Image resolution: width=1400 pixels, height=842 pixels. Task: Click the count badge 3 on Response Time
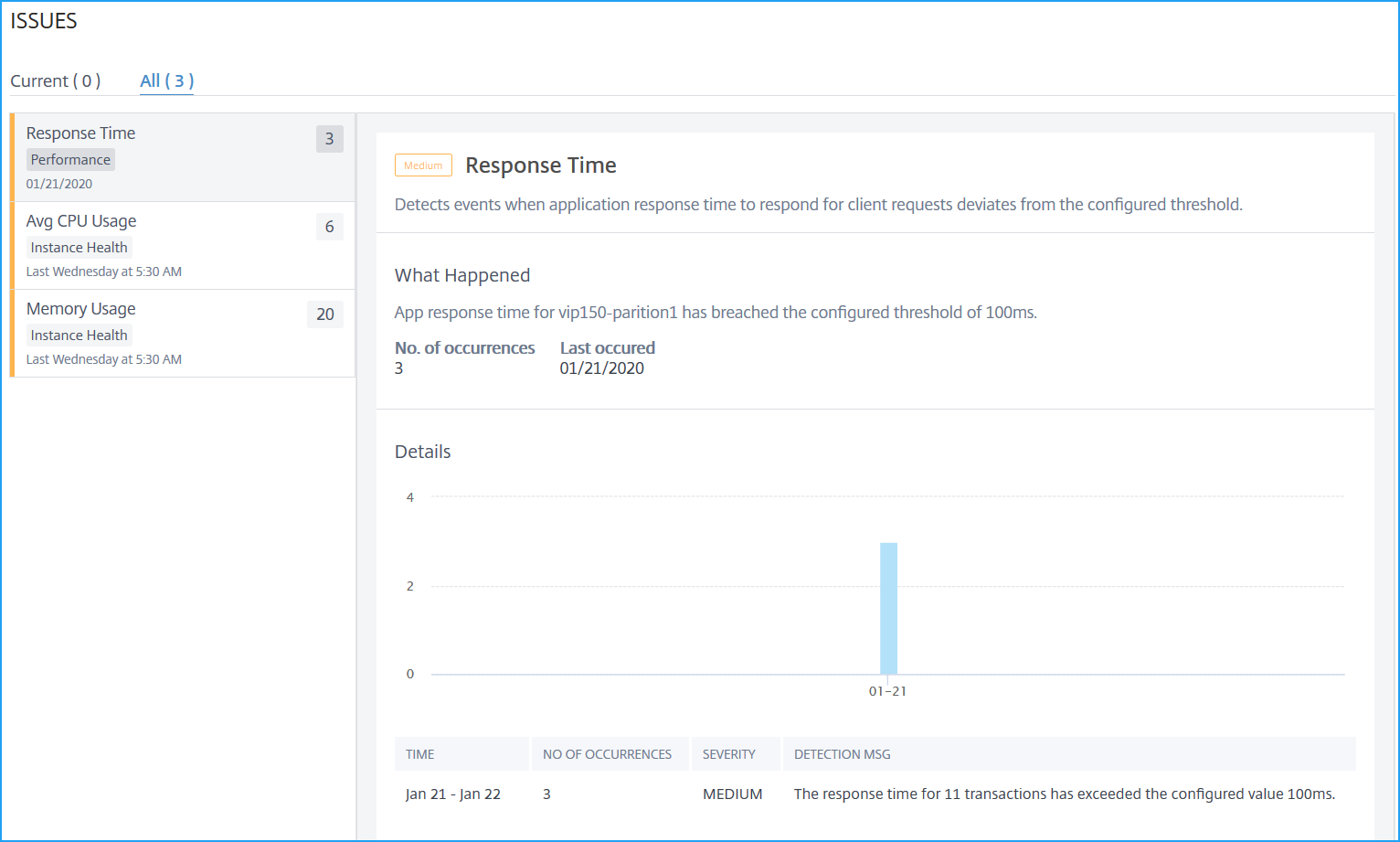coord(330,139)
